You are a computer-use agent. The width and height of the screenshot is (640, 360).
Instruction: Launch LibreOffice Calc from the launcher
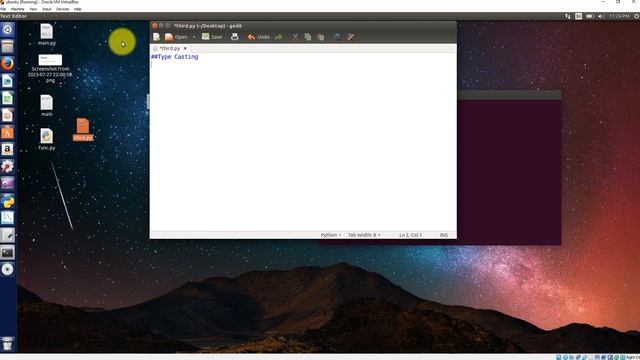coord(7,98)
